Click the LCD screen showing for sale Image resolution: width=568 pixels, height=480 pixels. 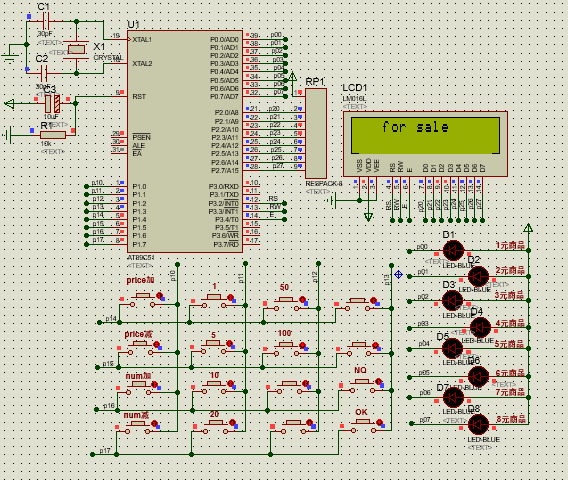425,135
